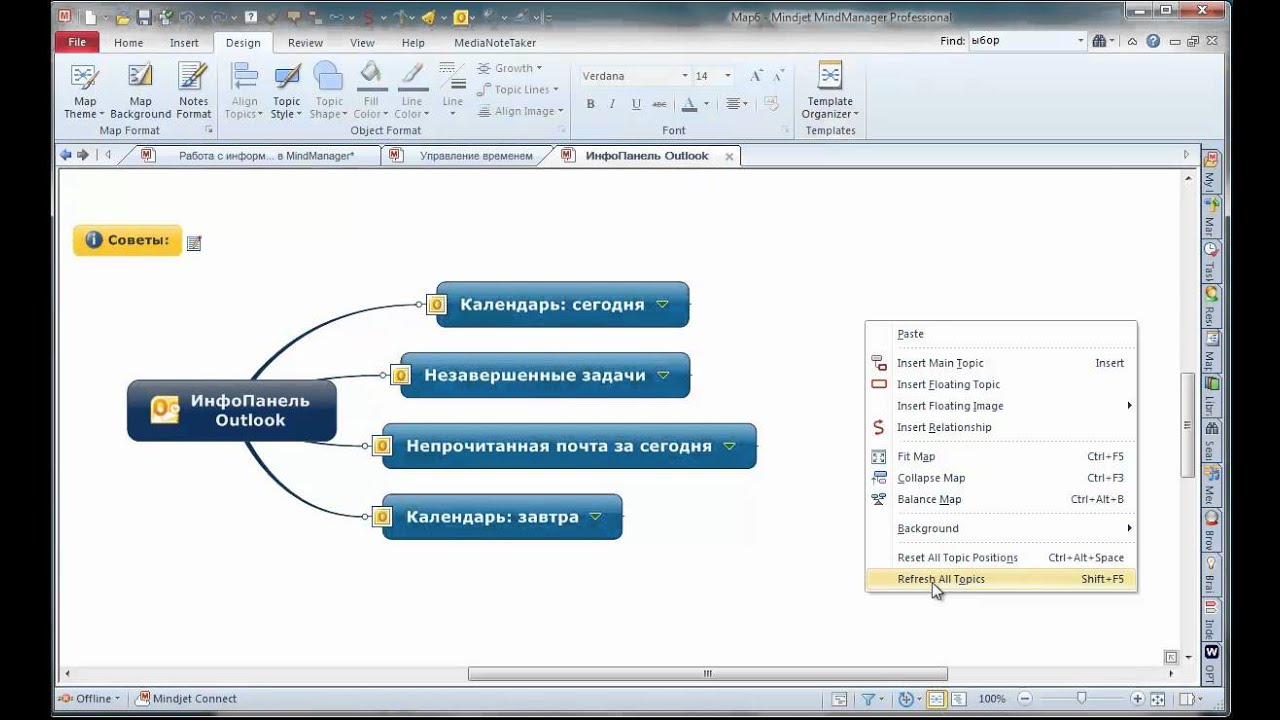Choose Balance Map in context menu
Viewport: 1280px width, 720px height.
(x=1001, y=499)
